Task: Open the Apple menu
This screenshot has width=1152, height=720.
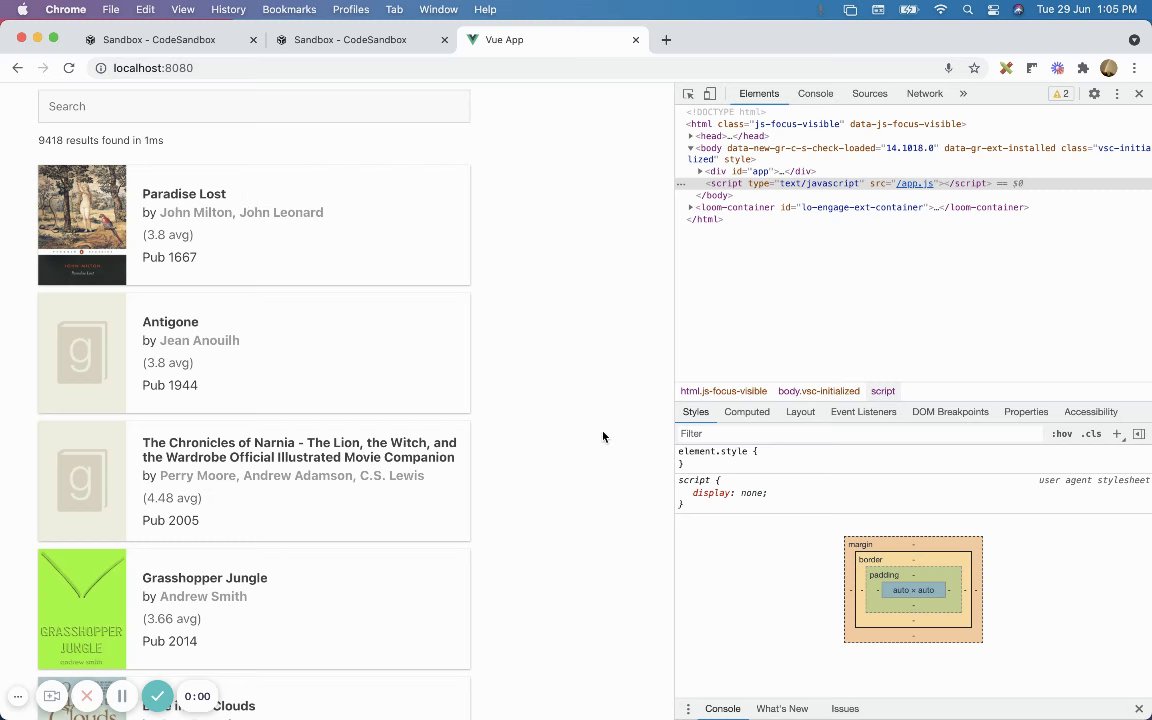Action: 22,10
